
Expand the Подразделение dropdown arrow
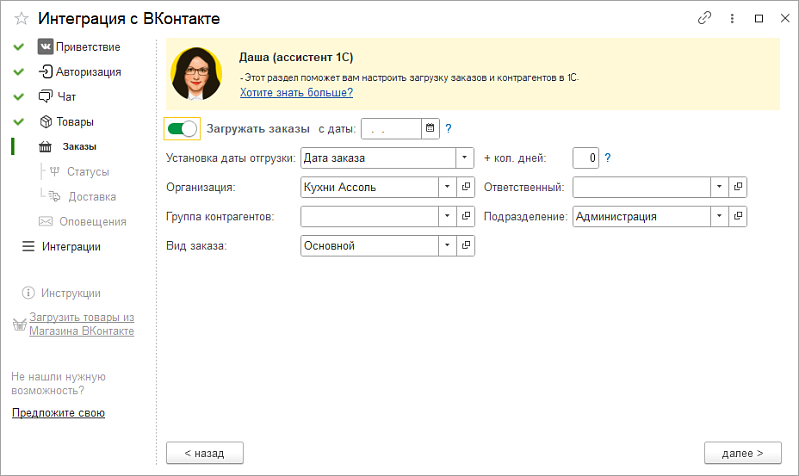719,216
